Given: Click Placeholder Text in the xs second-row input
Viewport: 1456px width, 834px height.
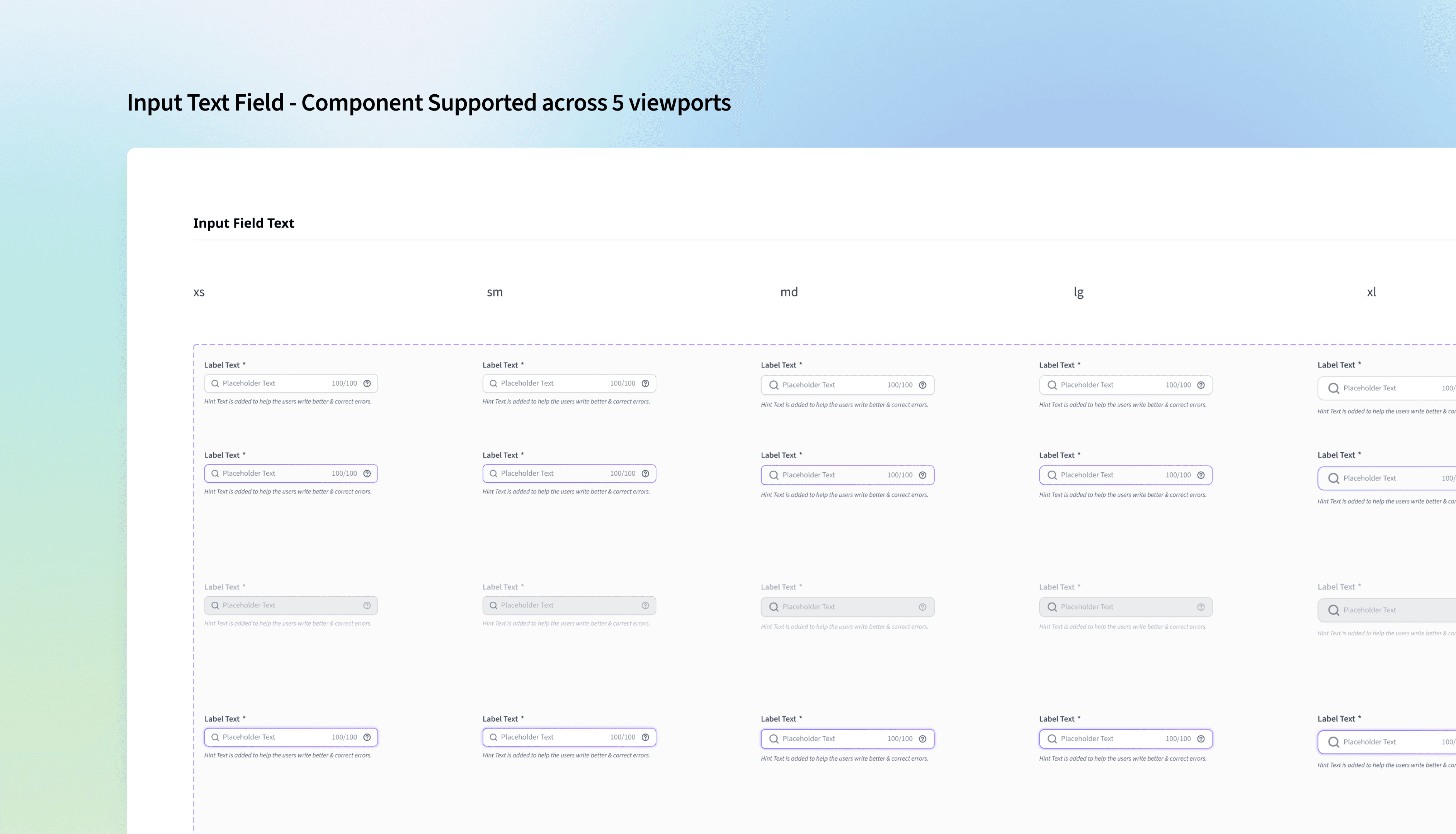Looking at the screenshot, I should tap(249, 474).
